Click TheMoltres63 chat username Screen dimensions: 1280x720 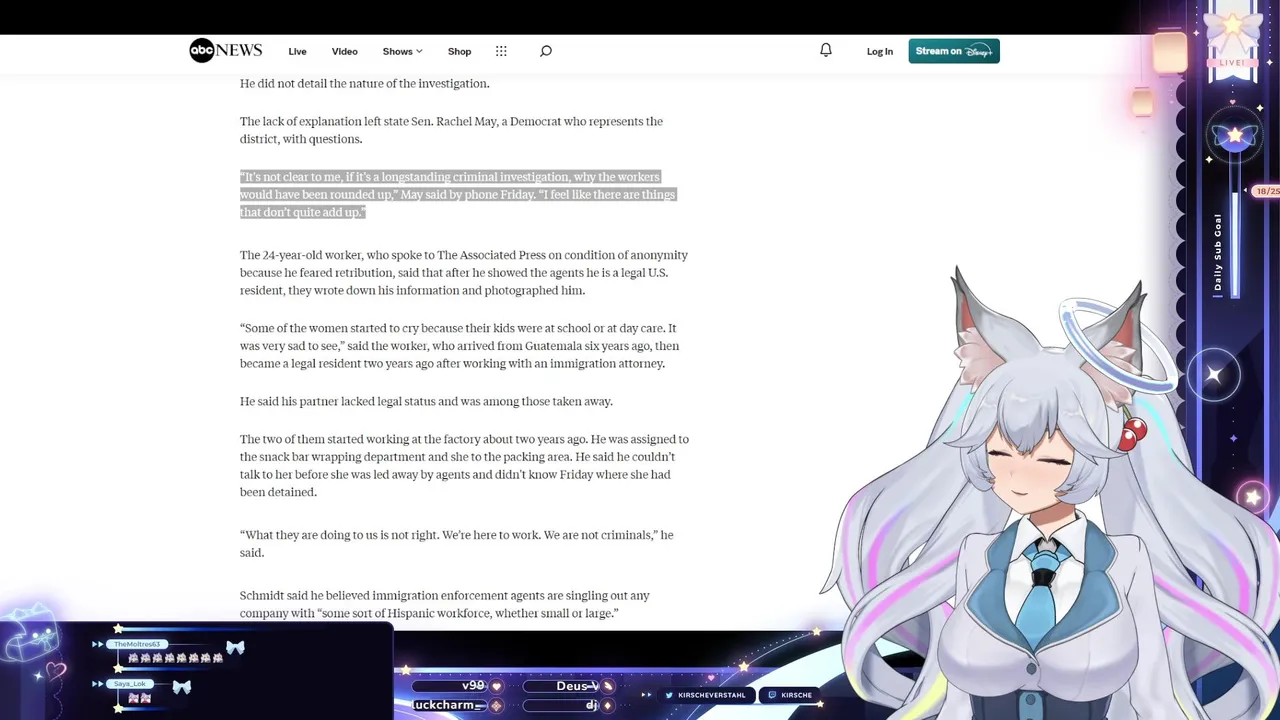(x=137, y=644)
